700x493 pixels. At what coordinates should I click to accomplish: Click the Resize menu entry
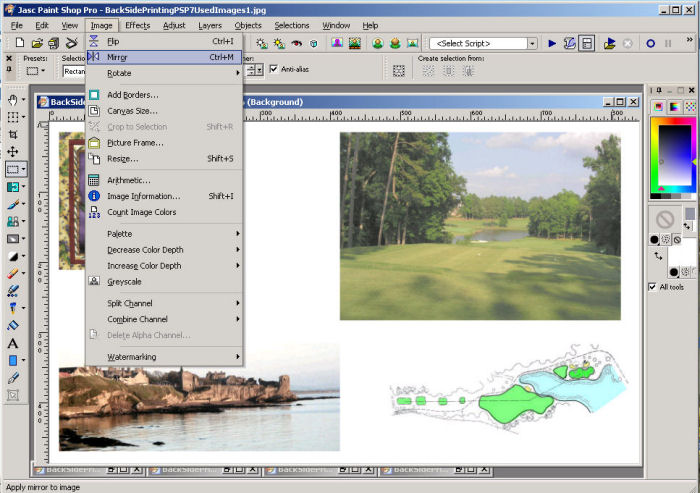122,159
